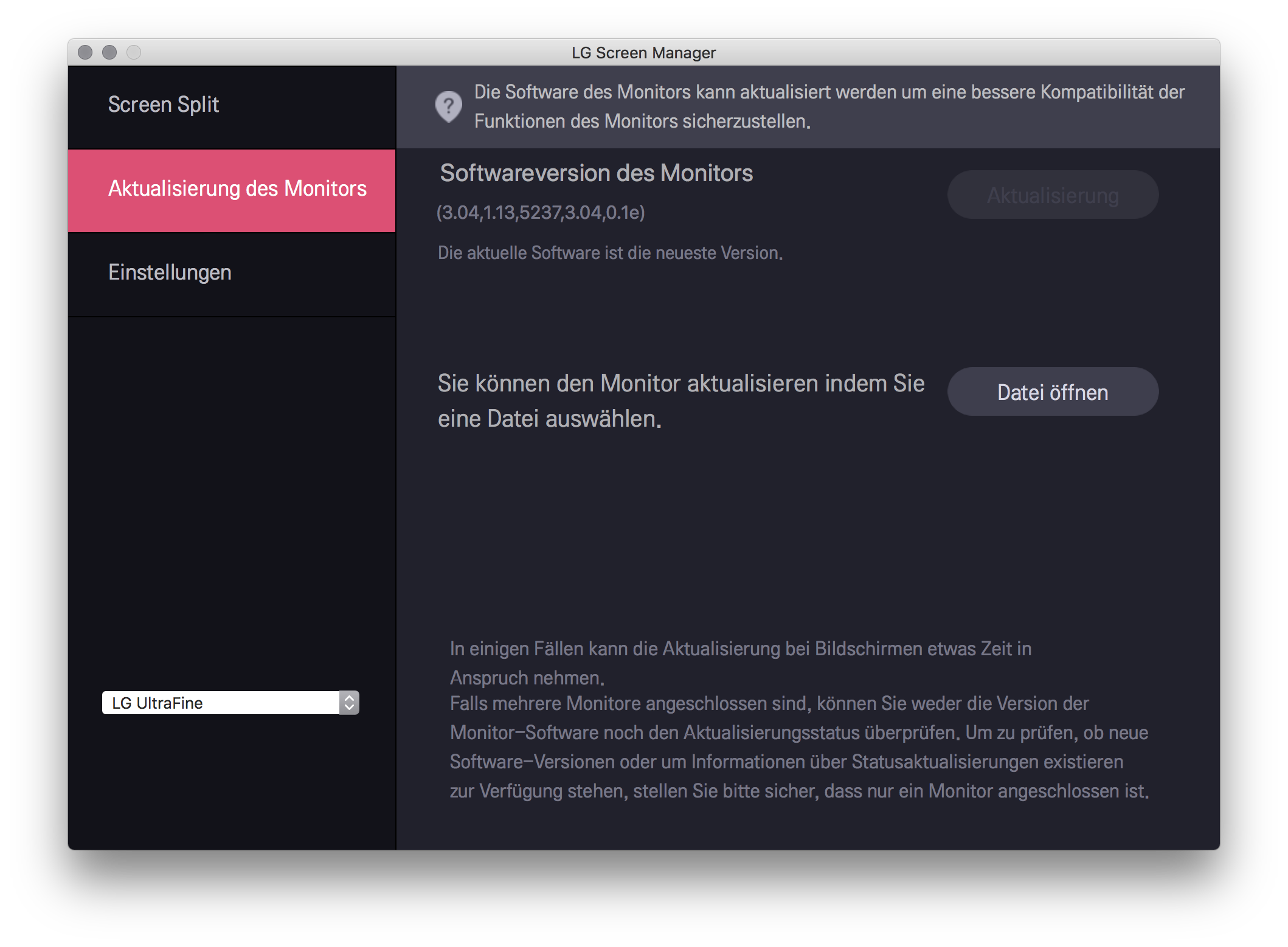Click the Aktualisierung button
The image size is (1288, 947).
1052,195
